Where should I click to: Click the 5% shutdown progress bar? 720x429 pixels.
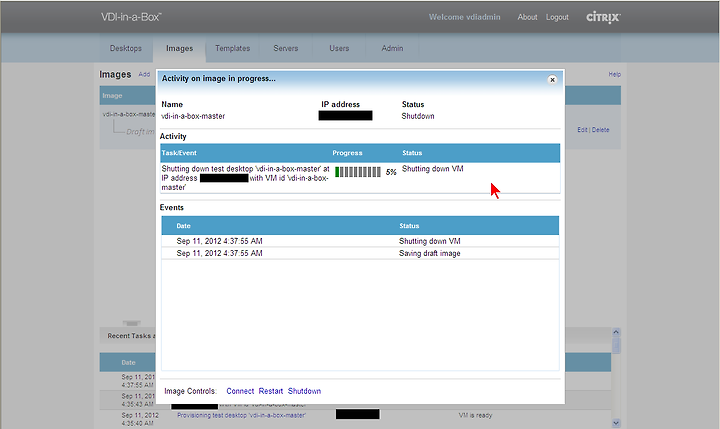358,172
